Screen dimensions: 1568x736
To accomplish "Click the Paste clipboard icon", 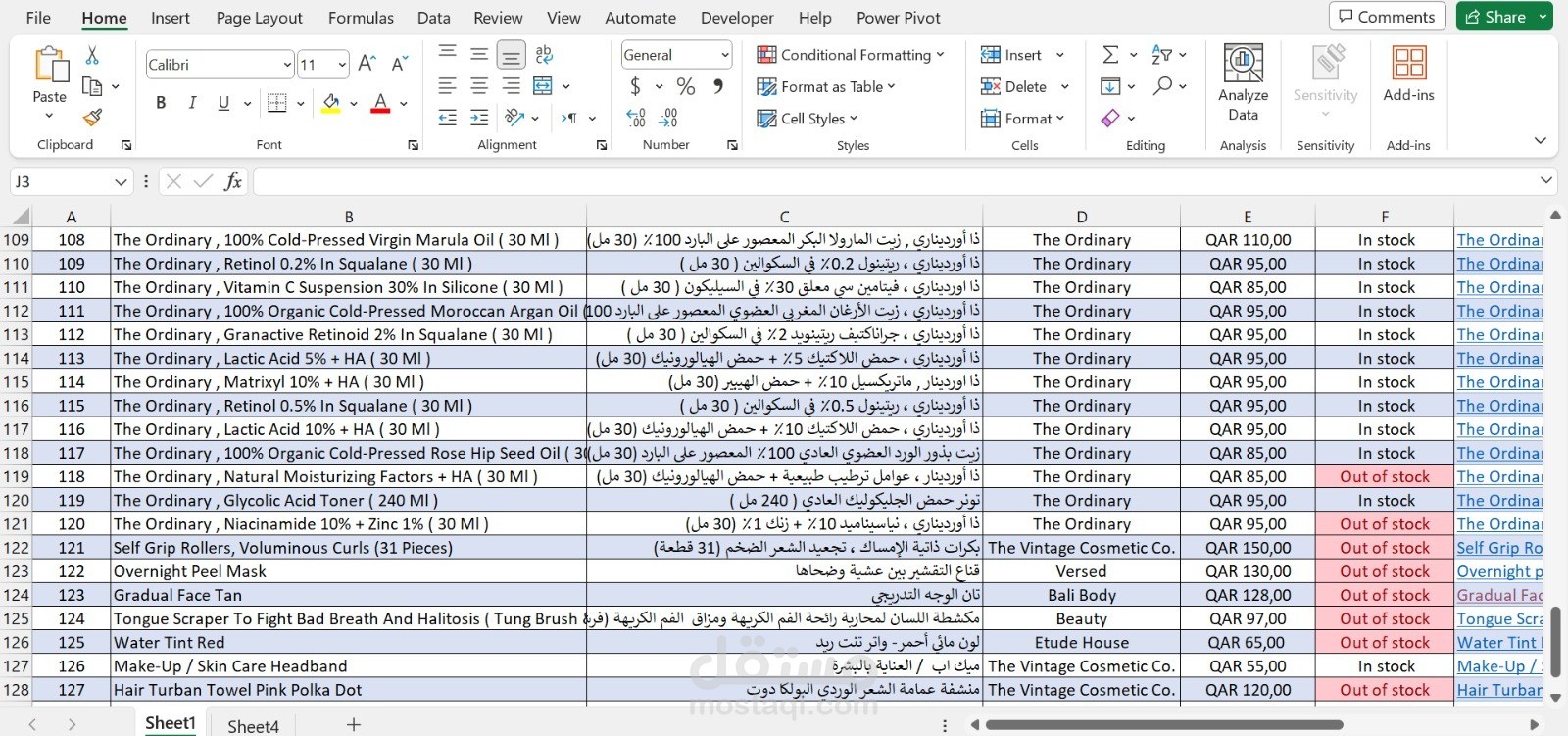I will pyautogui.click(x=50, y=65).
